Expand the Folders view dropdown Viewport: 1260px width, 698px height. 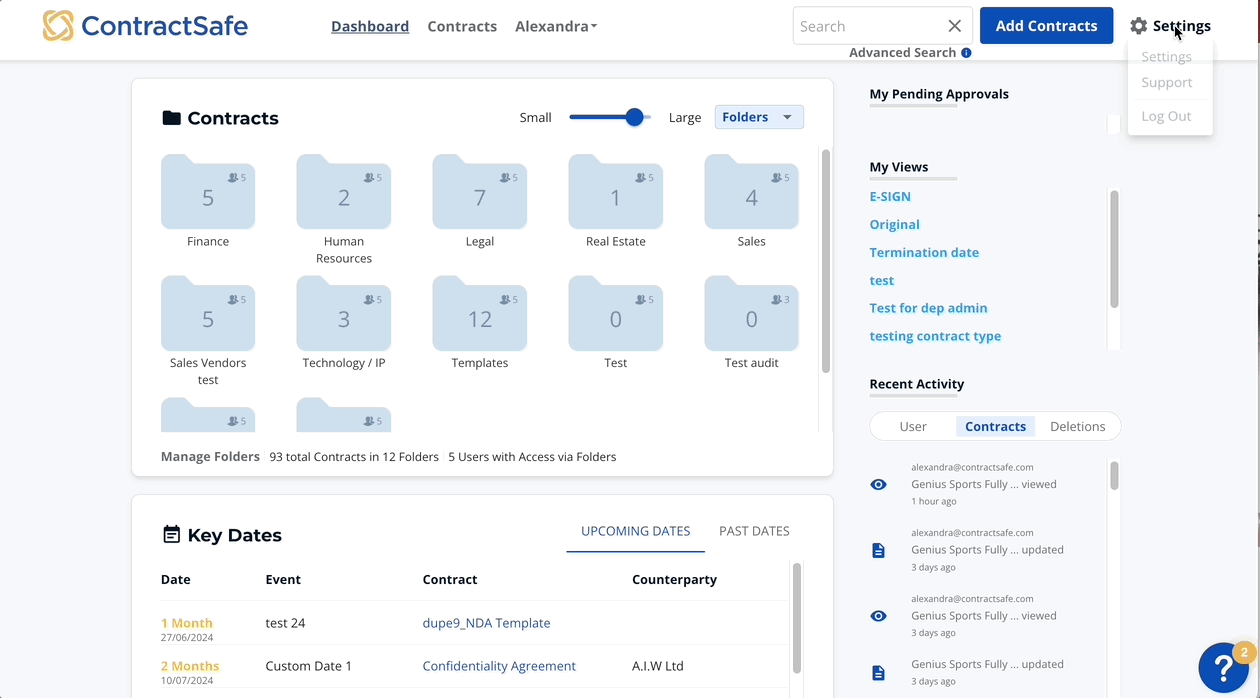[759, 117]
